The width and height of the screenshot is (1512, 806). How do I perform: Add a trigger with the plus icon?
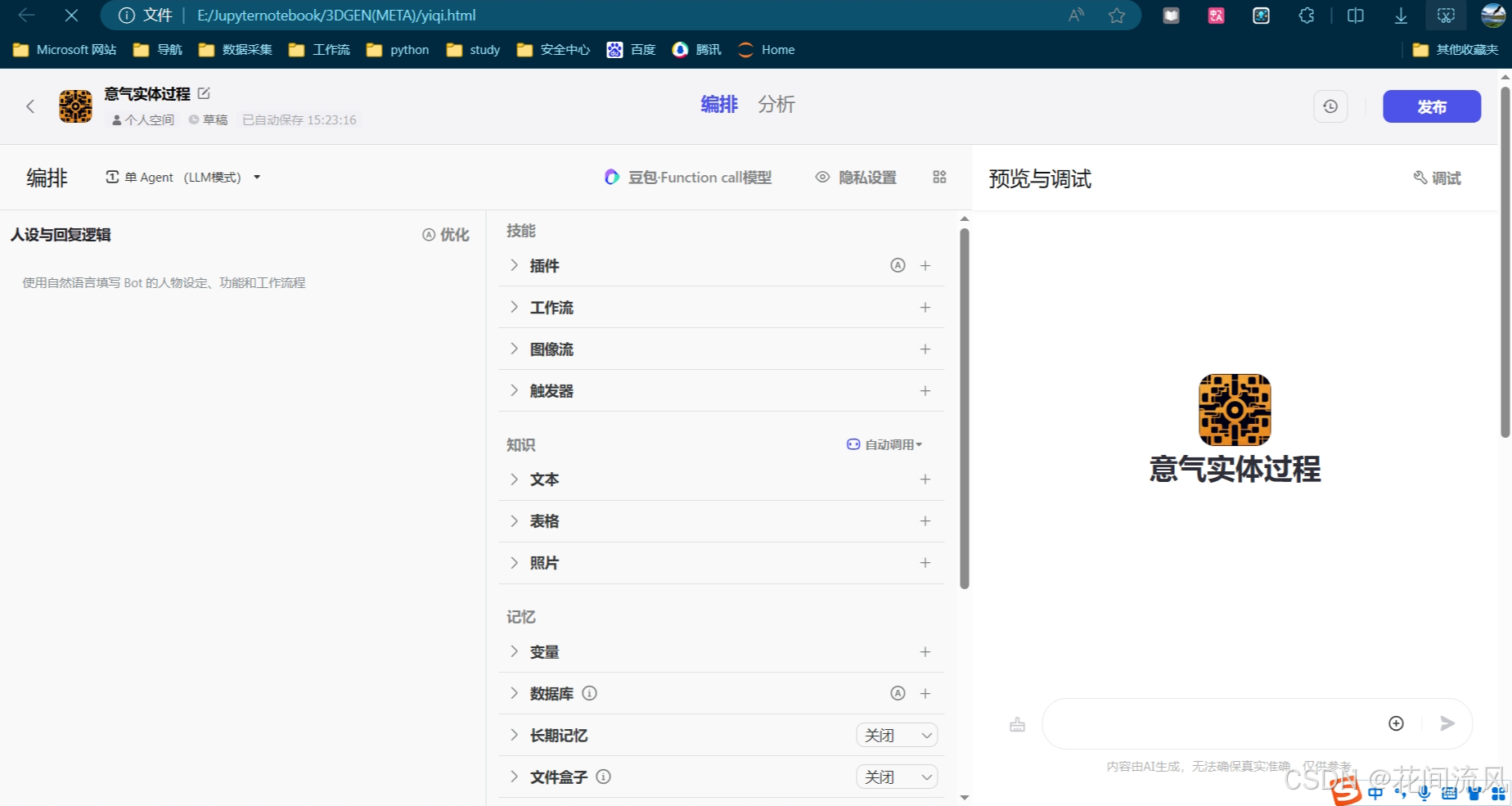(925, 390)
